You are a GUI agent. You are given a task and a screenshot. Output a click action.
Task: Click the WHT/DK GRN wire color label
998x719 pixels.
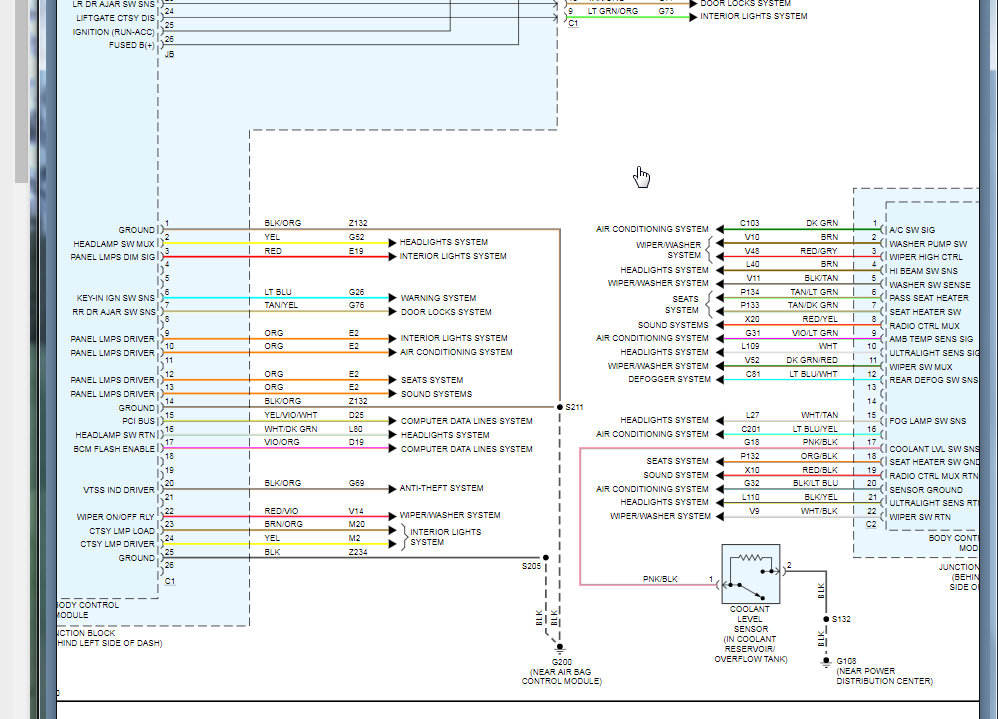291,429
